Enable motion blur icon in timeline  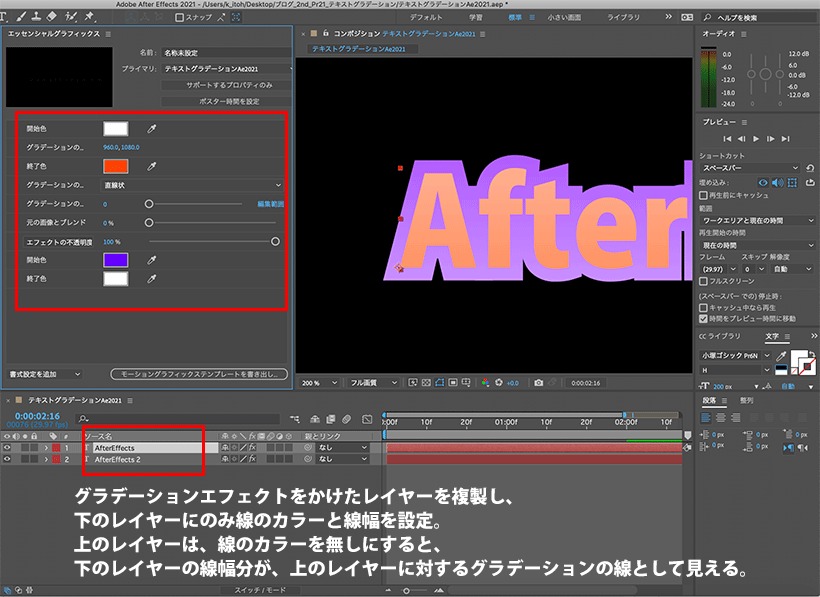pyautogui.click(x=346, y=419)
